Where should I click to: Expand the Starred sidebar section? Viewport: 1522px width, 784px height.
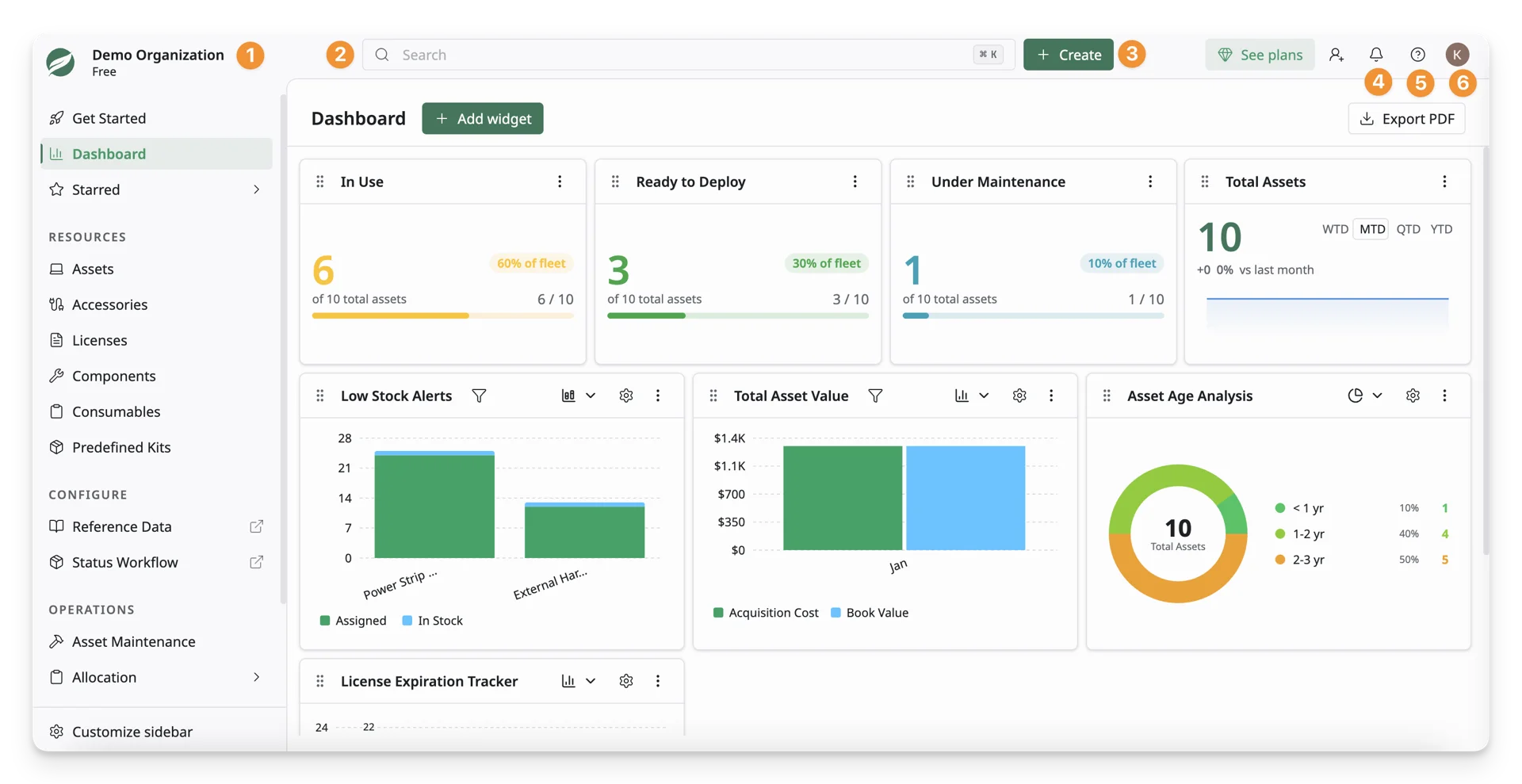coord(156,189)
